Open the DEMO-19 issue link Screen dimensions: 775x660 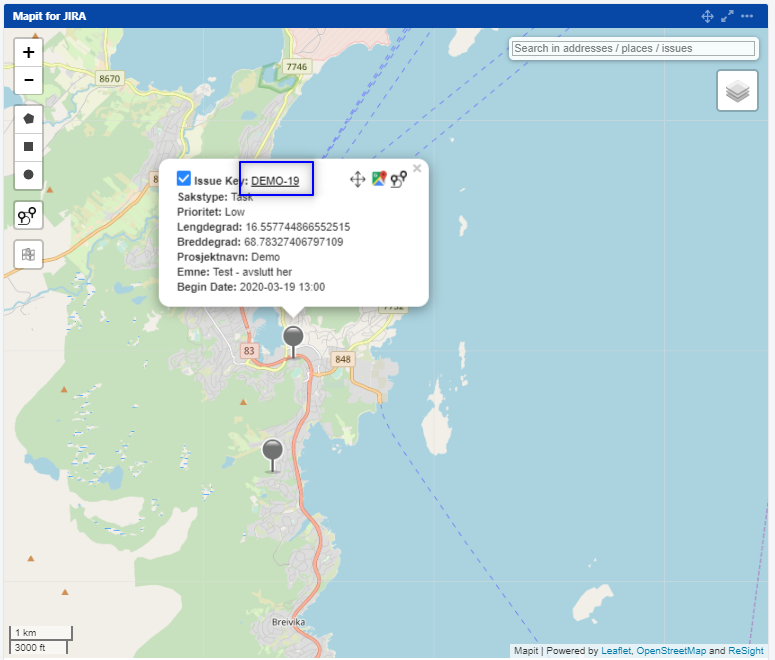(275, 181)
